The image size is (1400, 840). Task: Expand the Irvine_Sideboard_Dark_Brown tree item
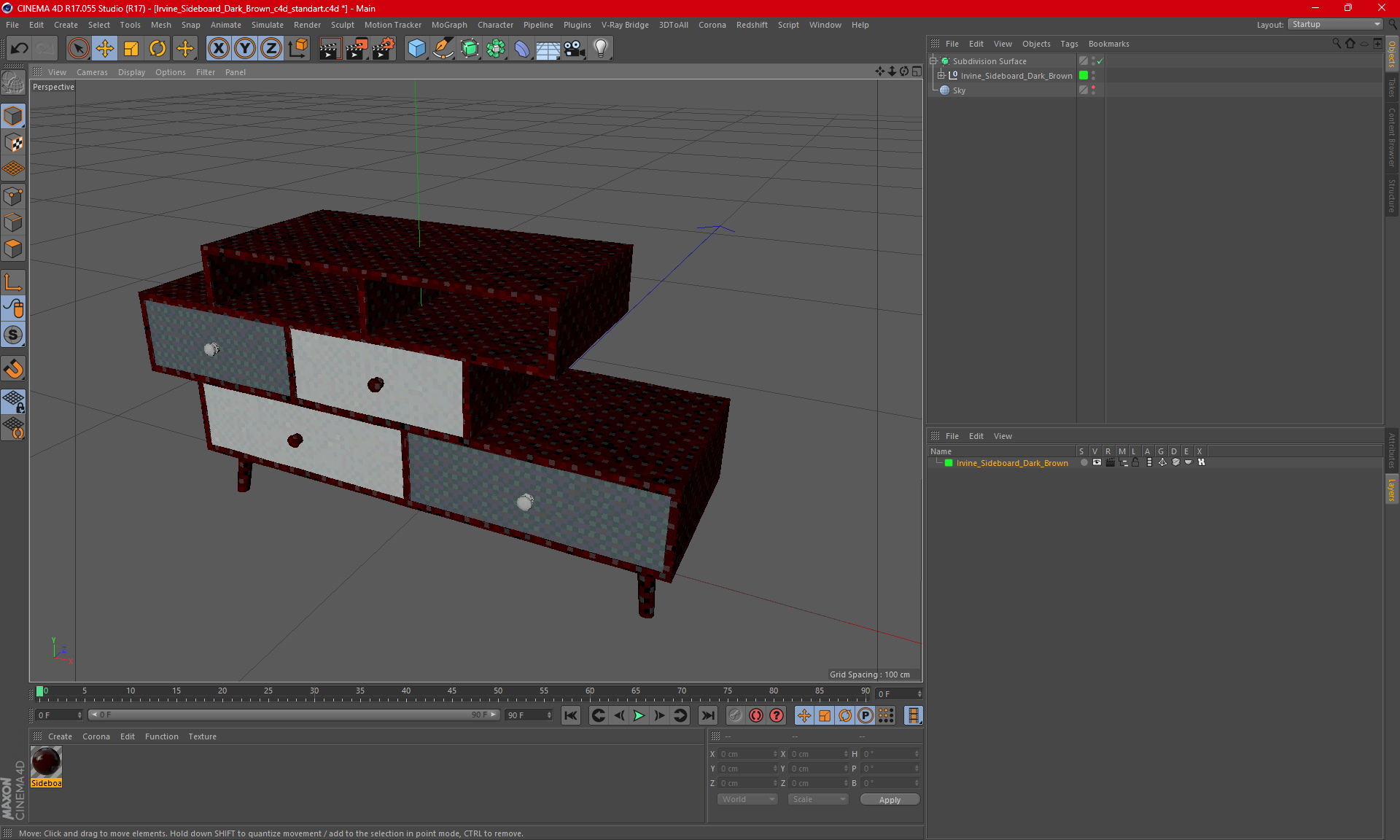point(941,76)
